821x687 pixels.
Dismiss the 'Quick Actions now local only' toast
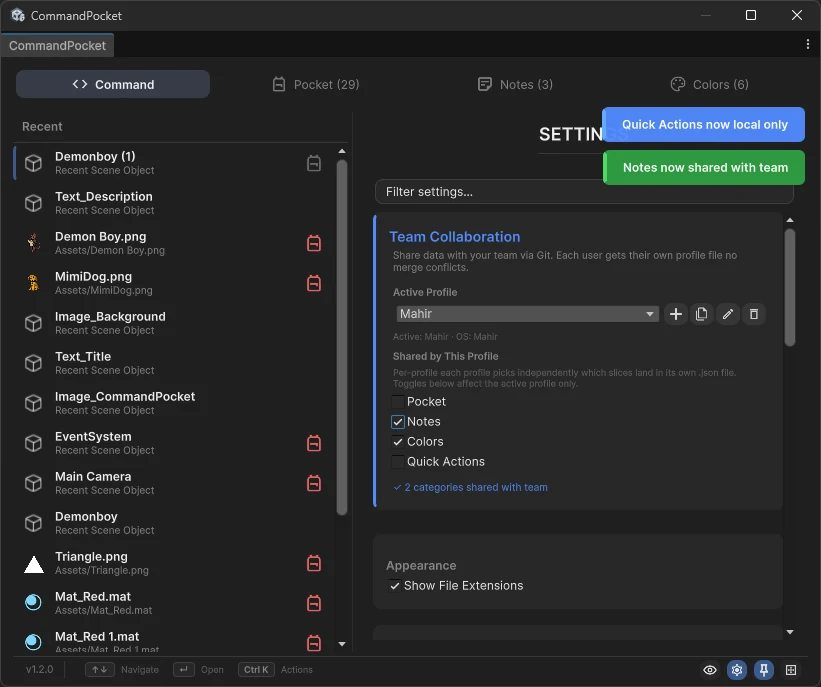(703, 125)
